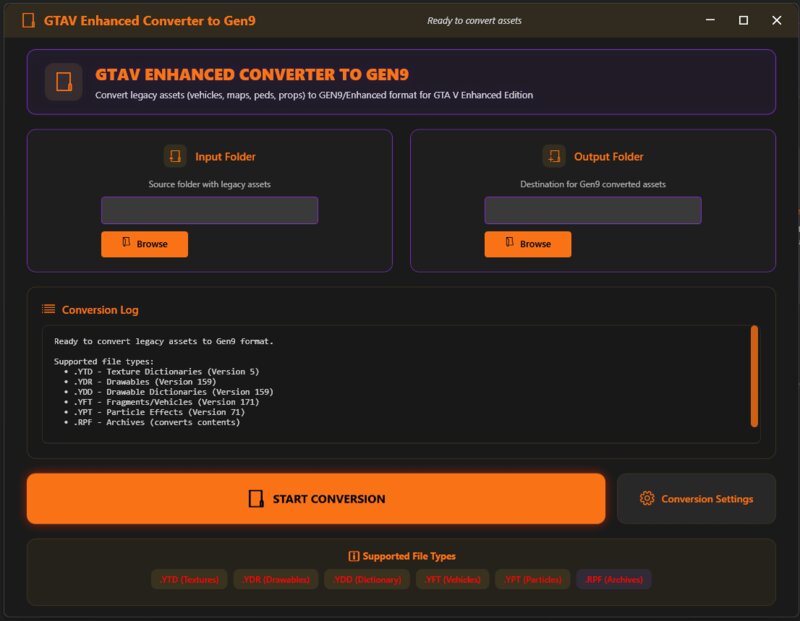Click the output folder path field
Viewport: 800px width, 621px height.
point(593,210)
